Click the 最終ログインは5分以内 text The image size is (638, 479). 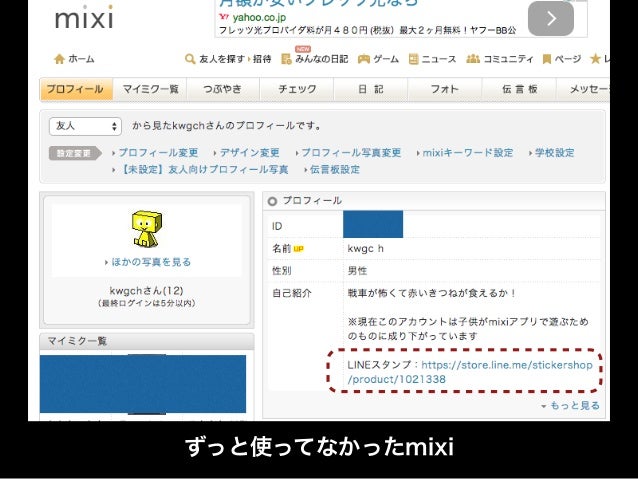click(x=146, y=304)
